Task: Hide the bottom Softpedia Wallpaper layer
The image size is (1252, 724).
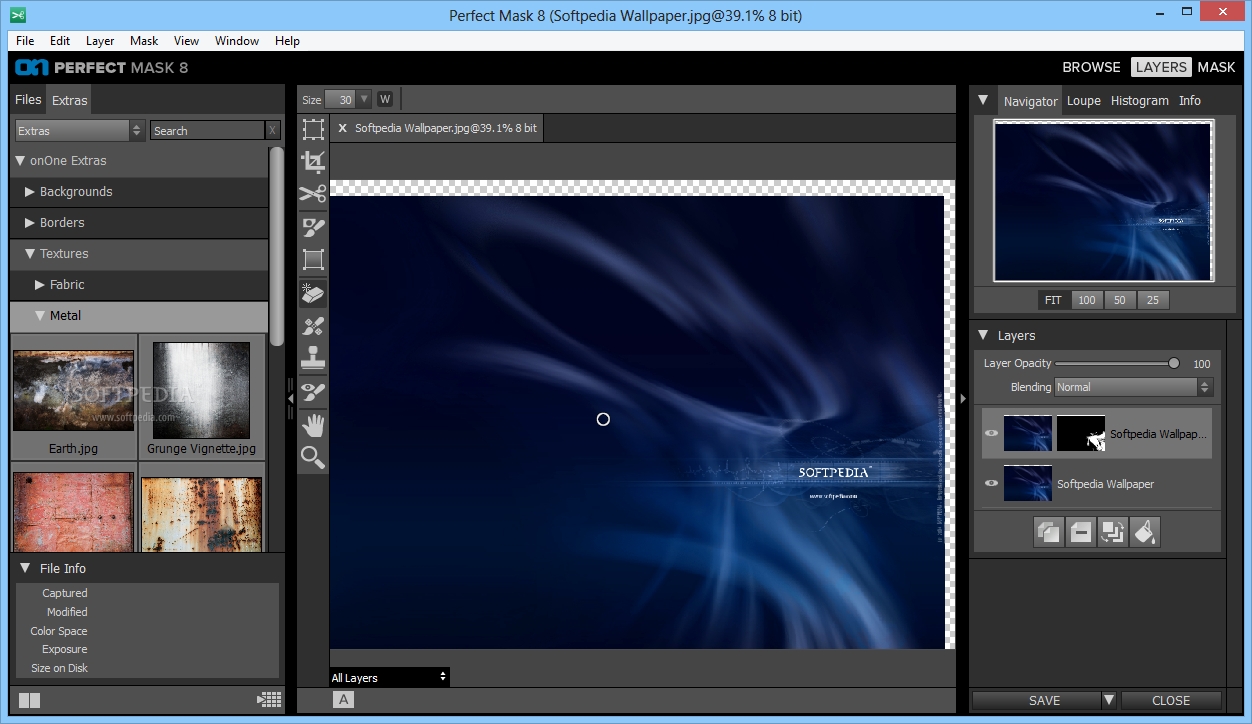Action: 991,483
